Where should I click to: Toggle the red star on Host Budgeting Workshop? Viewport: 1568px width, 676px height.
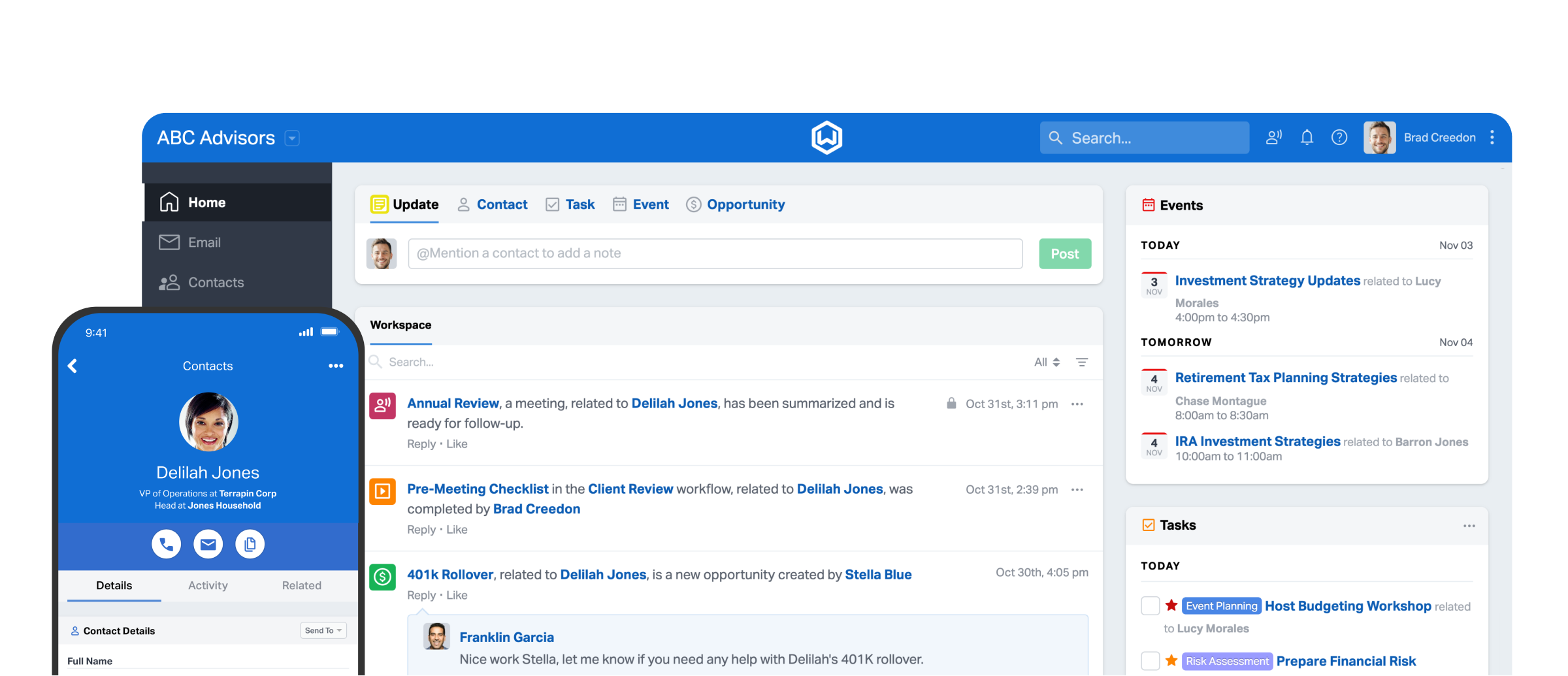click(x=1171, y=605)
